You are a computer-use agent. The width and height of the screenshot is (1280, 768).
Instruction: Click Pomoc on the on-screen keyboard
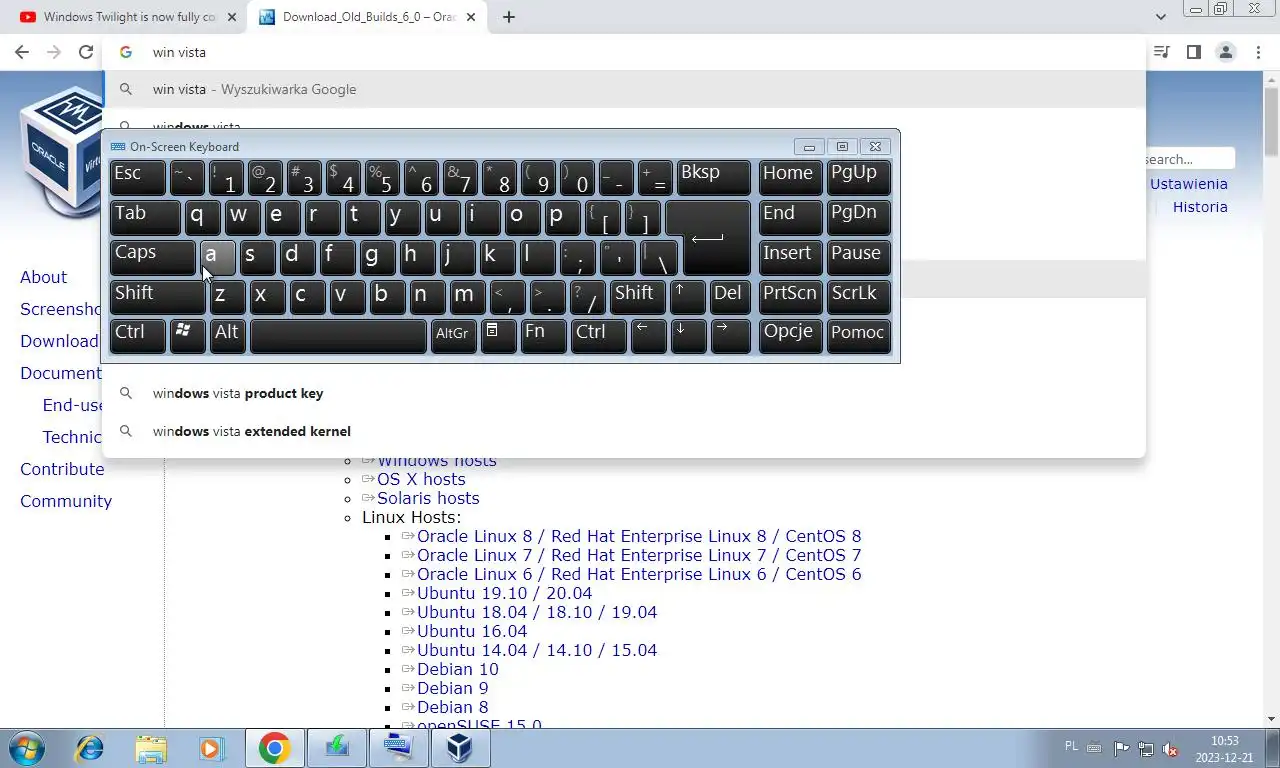pyautogui.click(x=858, y=336)
